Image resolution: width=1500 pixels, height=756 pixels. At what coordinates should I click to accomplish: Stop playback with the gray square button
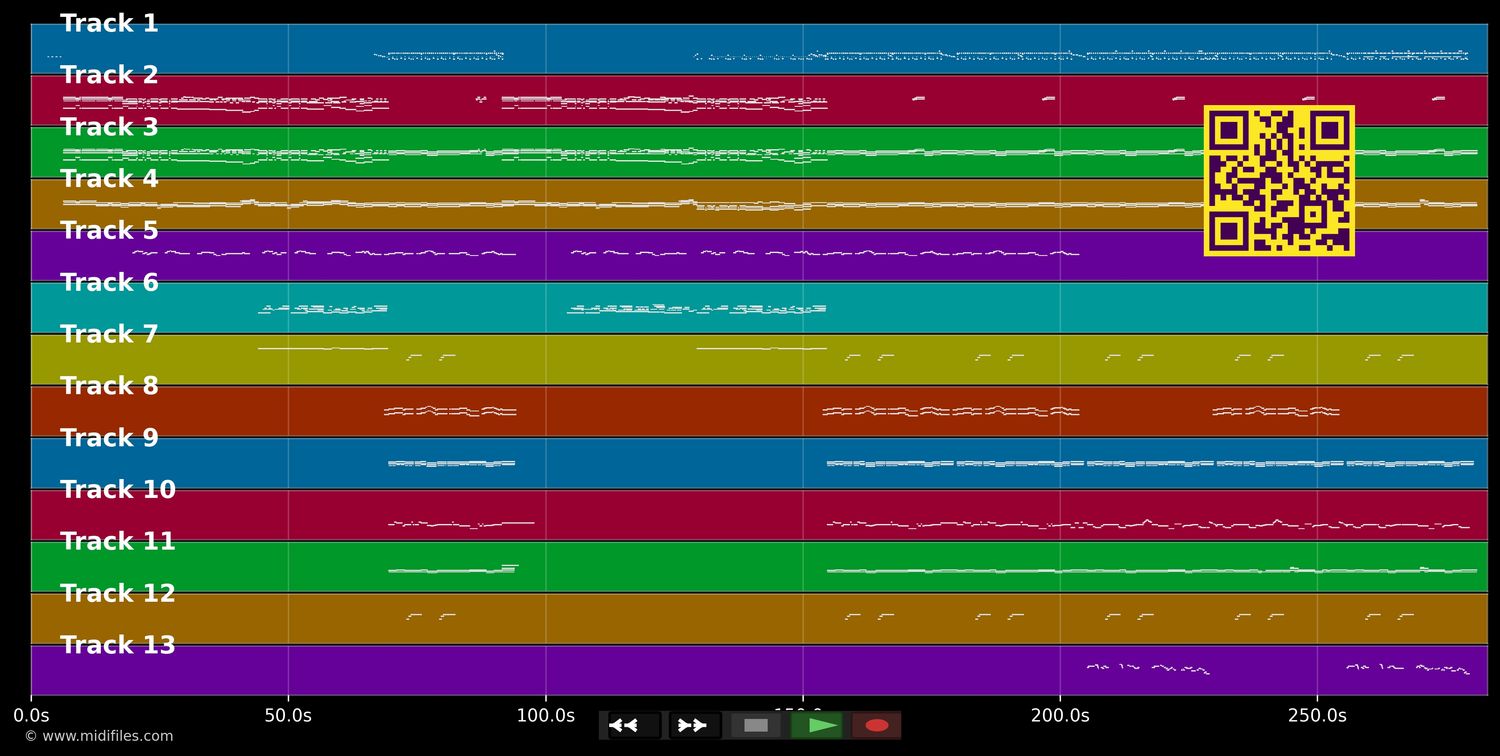point(756,725)
